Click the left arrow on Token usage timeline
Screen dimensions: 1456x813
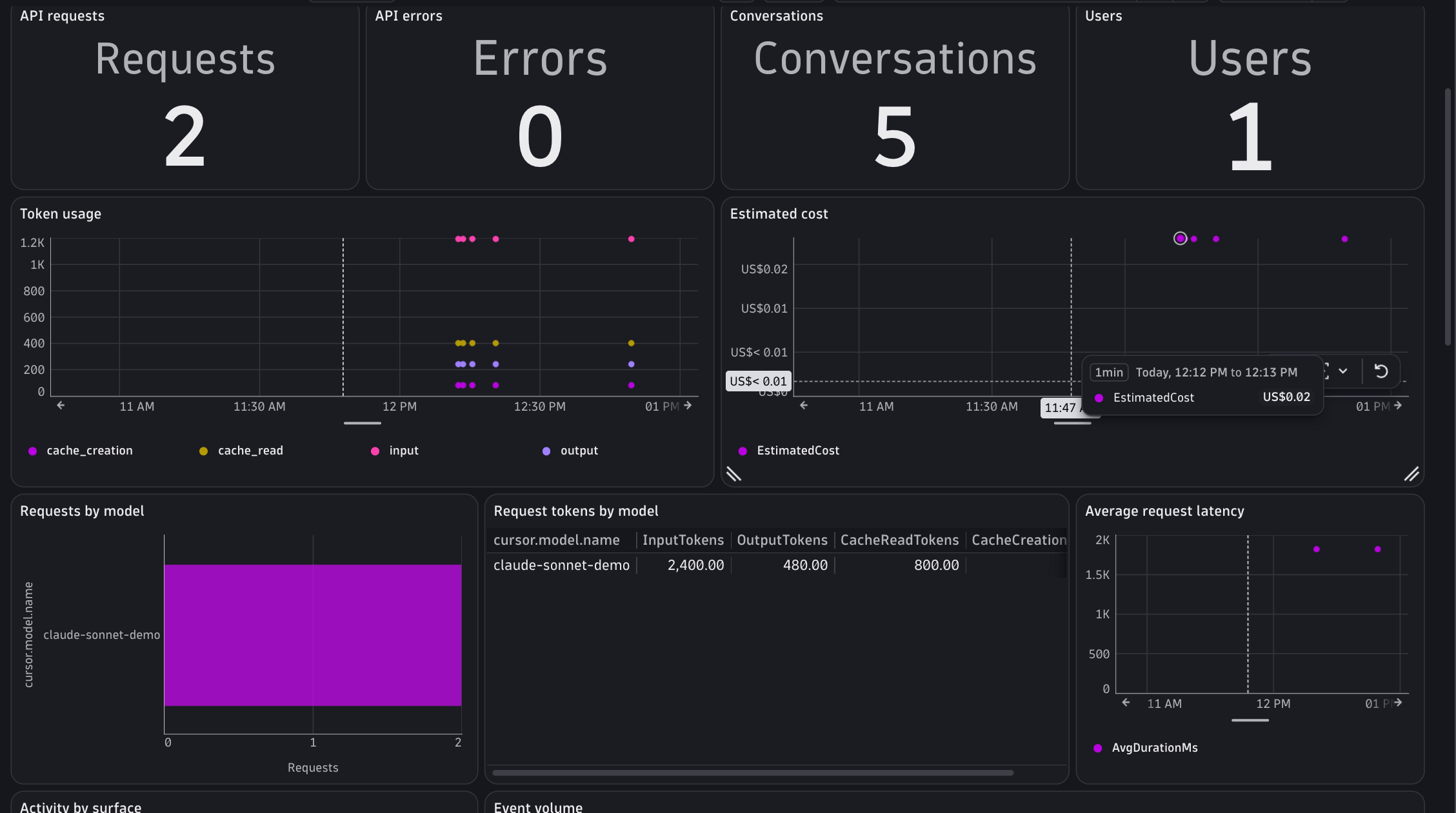(61, 406)
